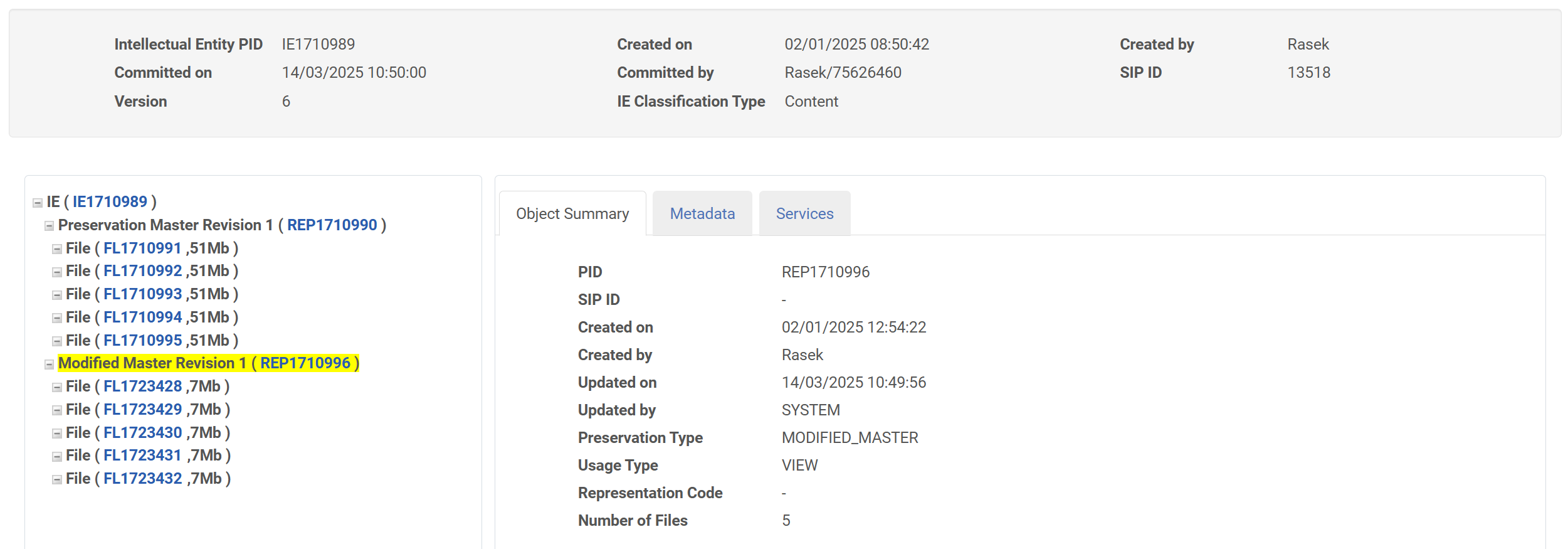Click the expander icon beside file FL1723428
Screen dimensions: 1568x549
pyautogui.click(x=57, y=387)
